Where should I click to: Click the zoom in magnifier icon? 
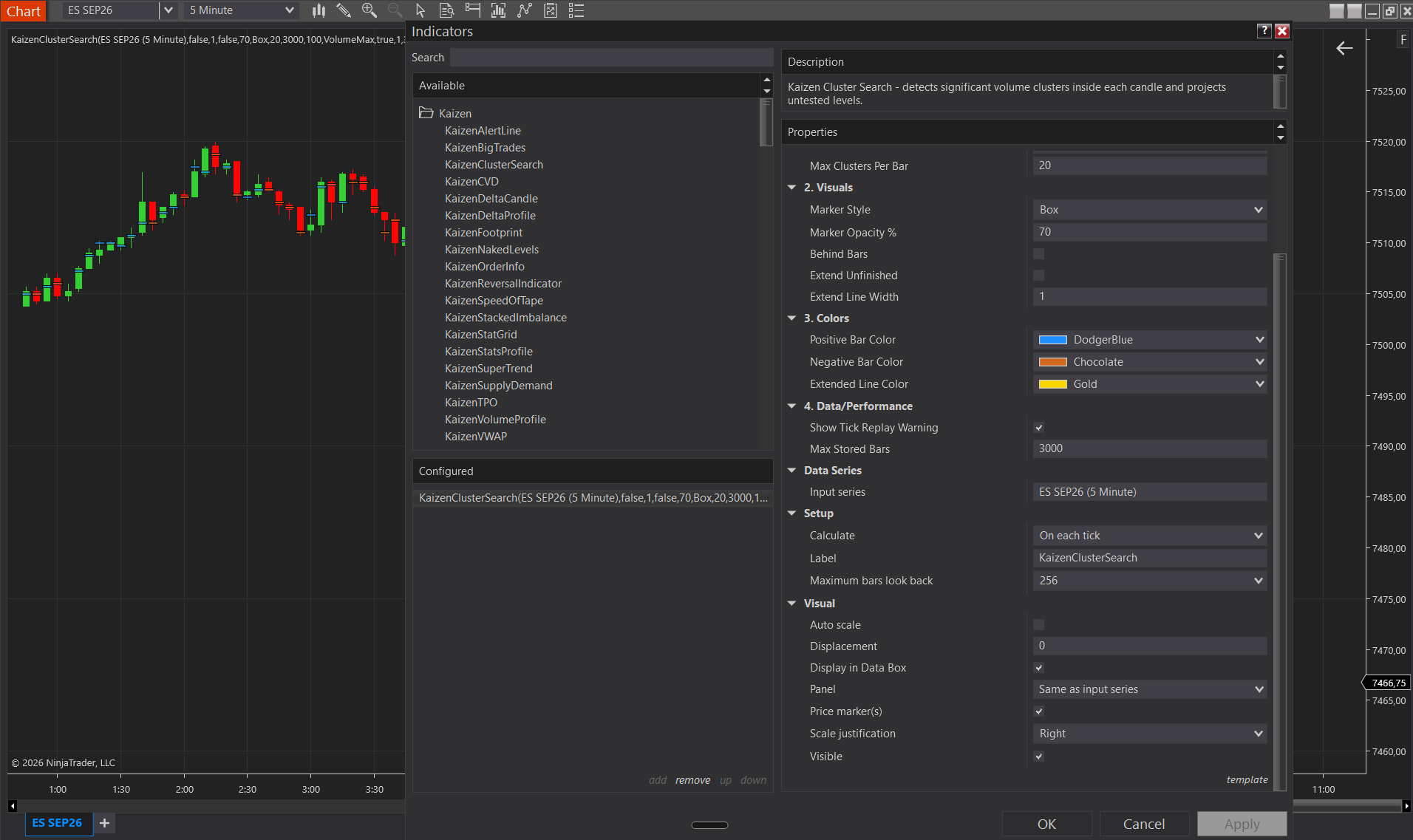(x=370, y=10)
